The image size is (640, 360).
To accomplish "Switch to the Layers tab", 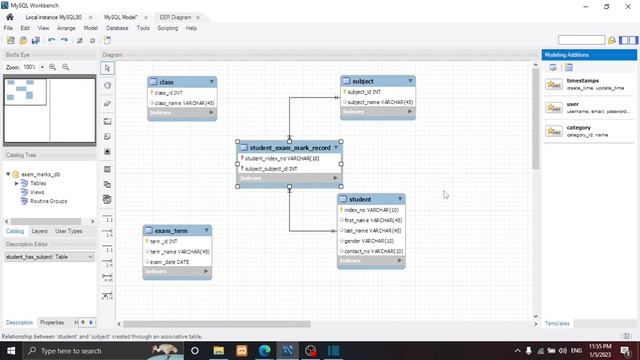I will click(40, 231).
